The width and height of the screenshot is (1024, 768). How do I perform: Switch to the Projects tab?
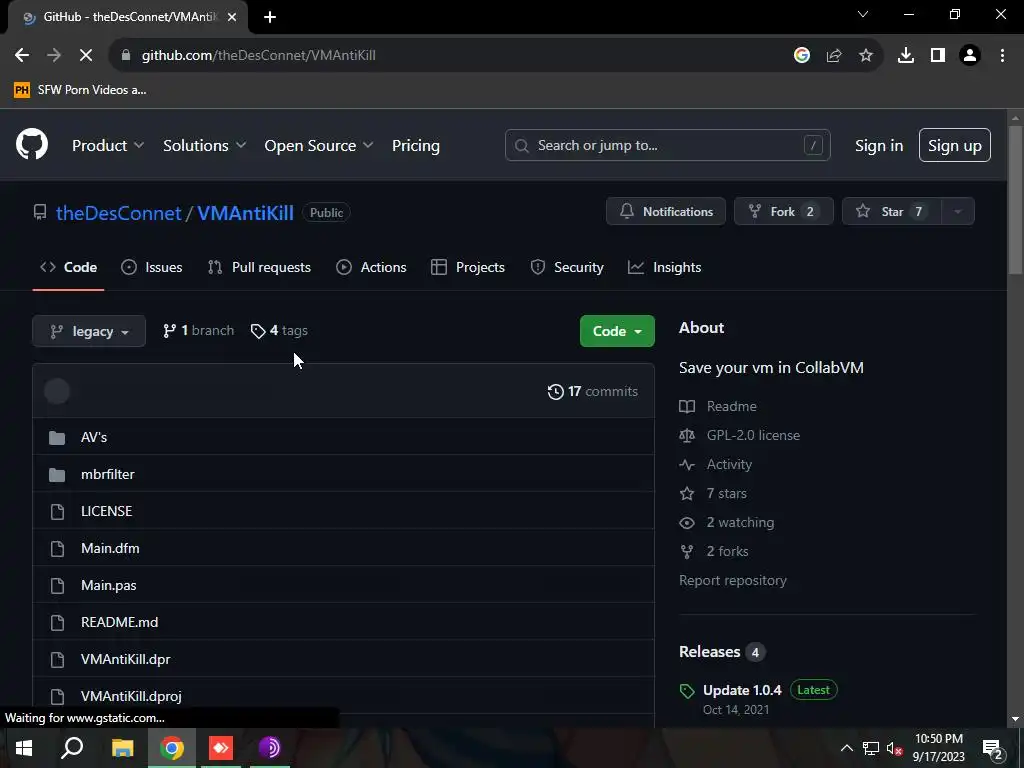tap(468, 267)
